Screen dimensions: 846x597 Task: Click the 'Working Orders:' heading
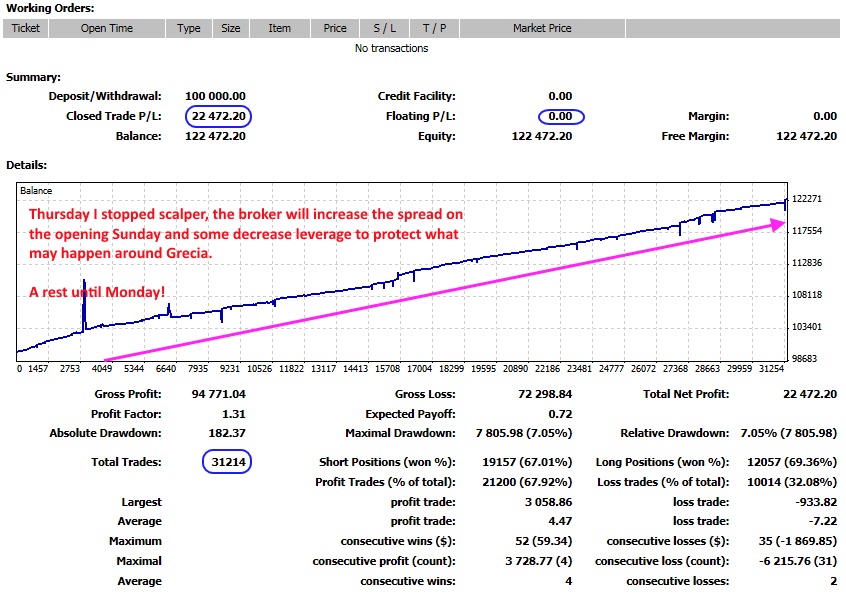50,8
